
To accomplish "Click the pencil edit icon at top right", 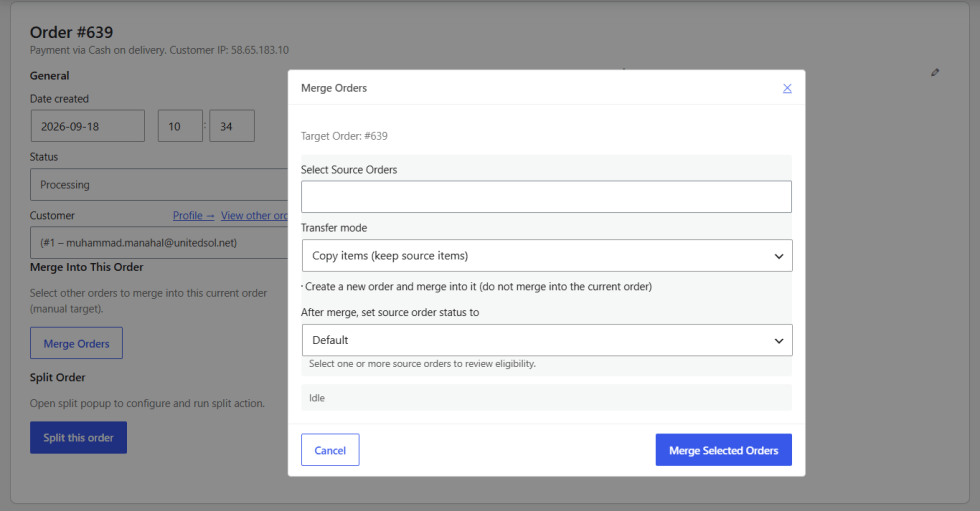I will [x=935, y=72].
